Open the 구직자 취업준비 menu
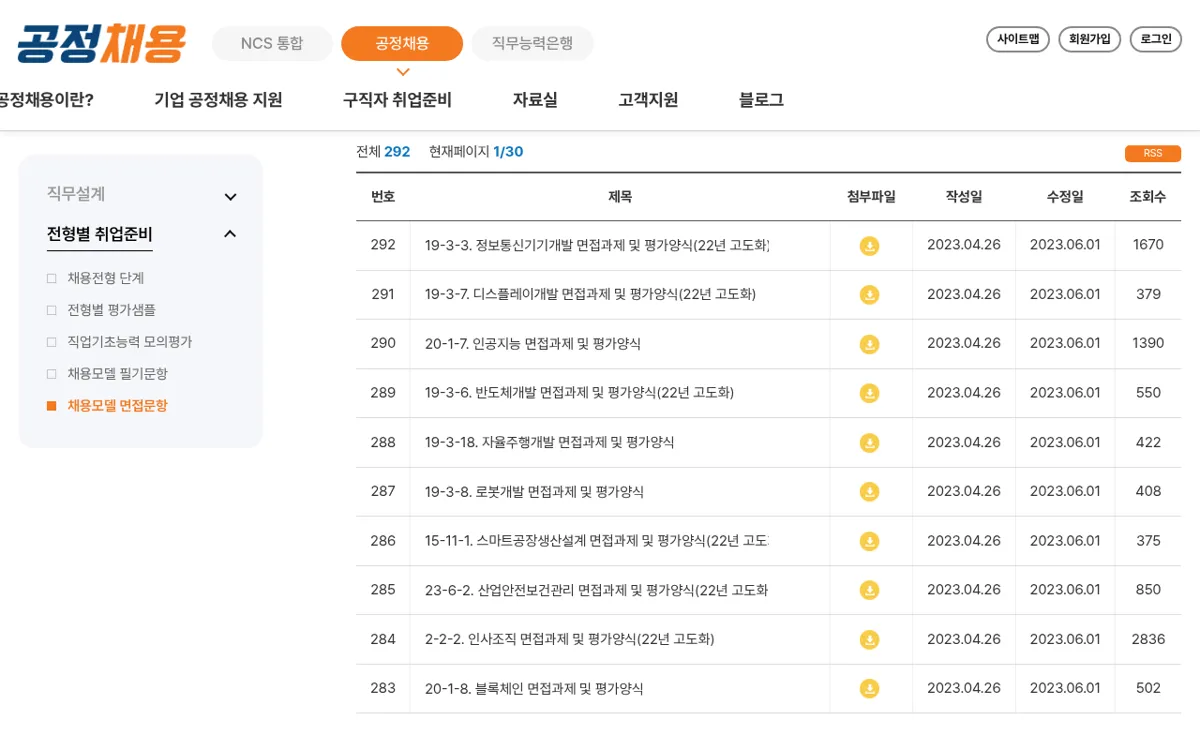Screen dimensions: 1200x750 coord(397,100)
